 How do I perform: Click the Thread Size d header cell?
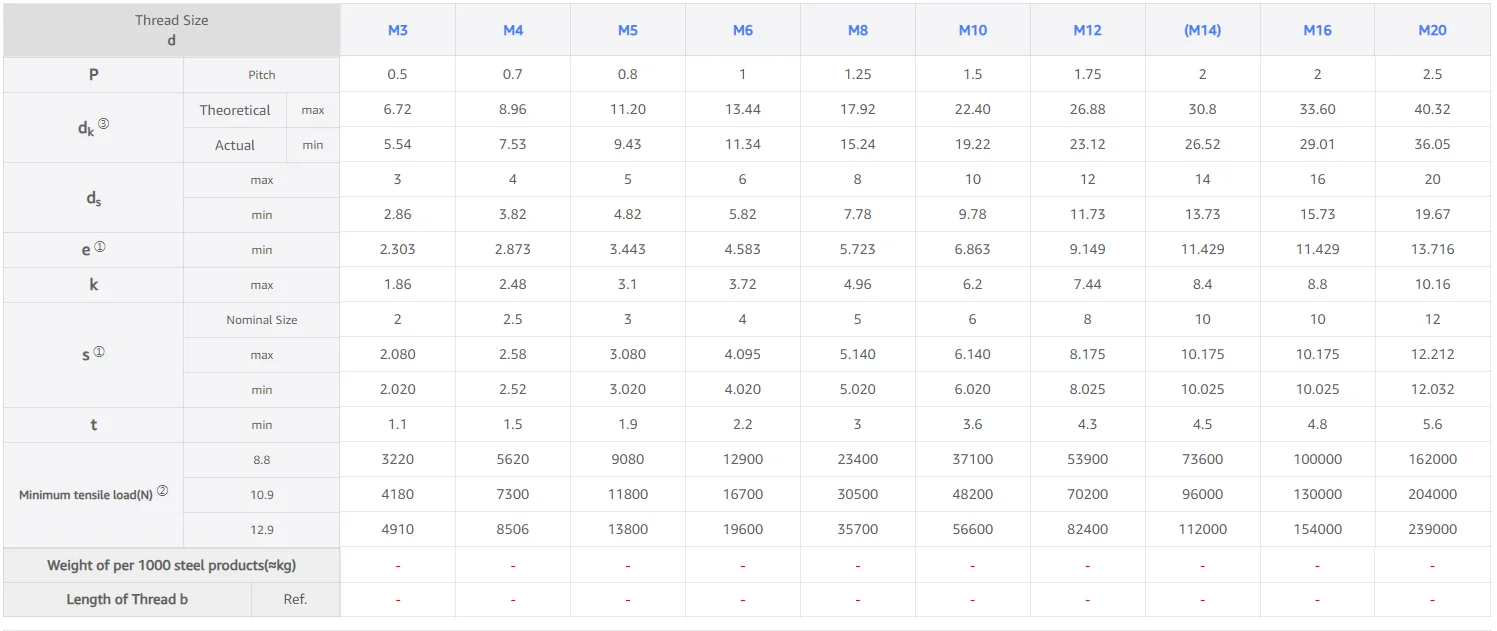coord(172,30)
